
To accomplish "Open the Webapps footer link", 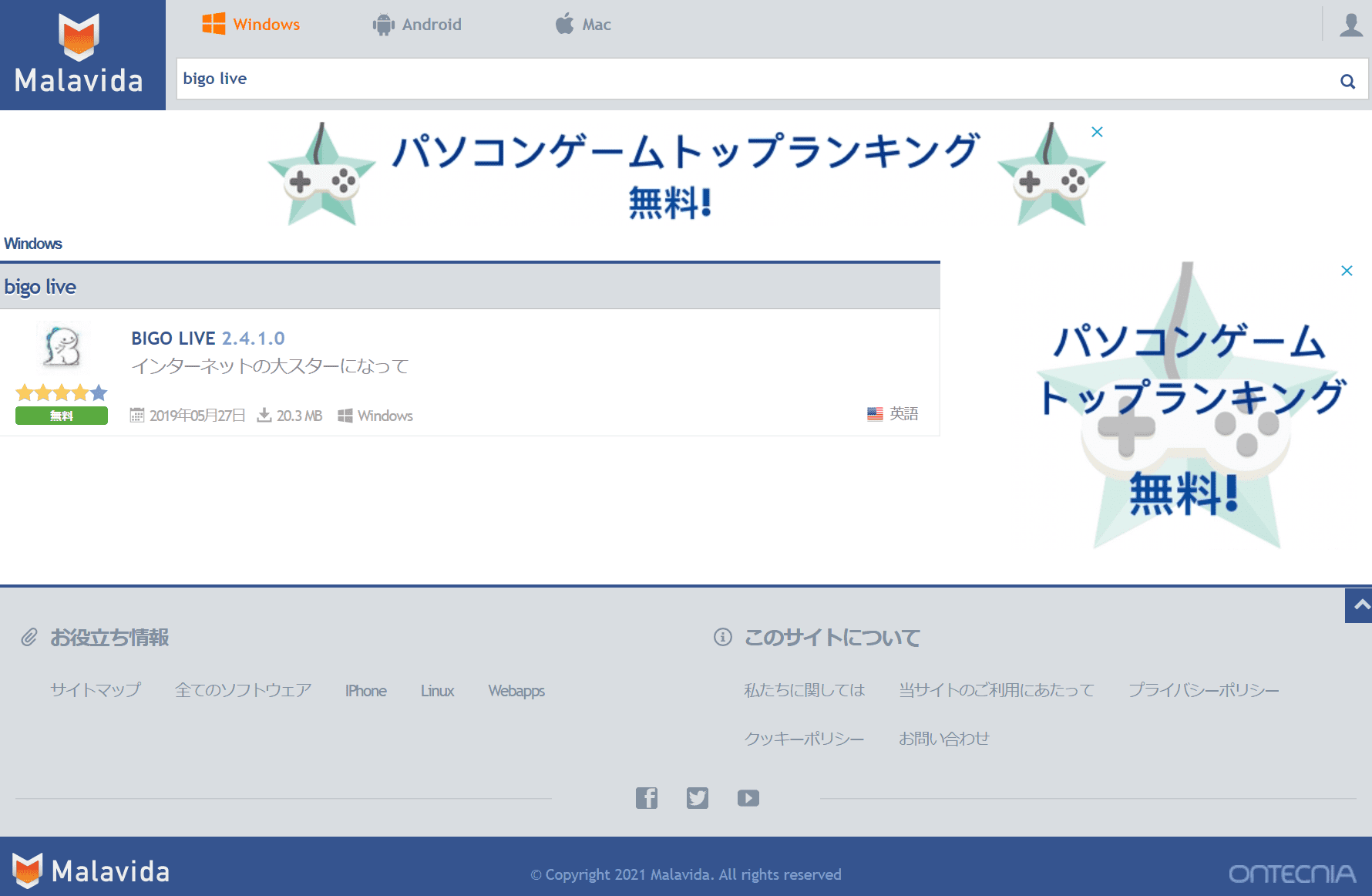I will tap(516, 691).
